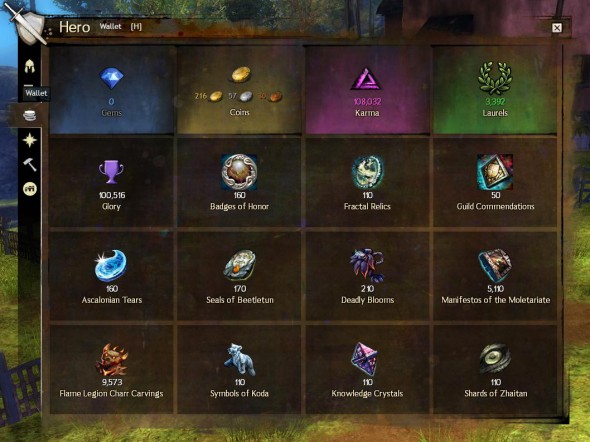This screenshot has height=442, width=590.
Task: Click the purple Karma triangle icon
Action: (x=366, y=79)
